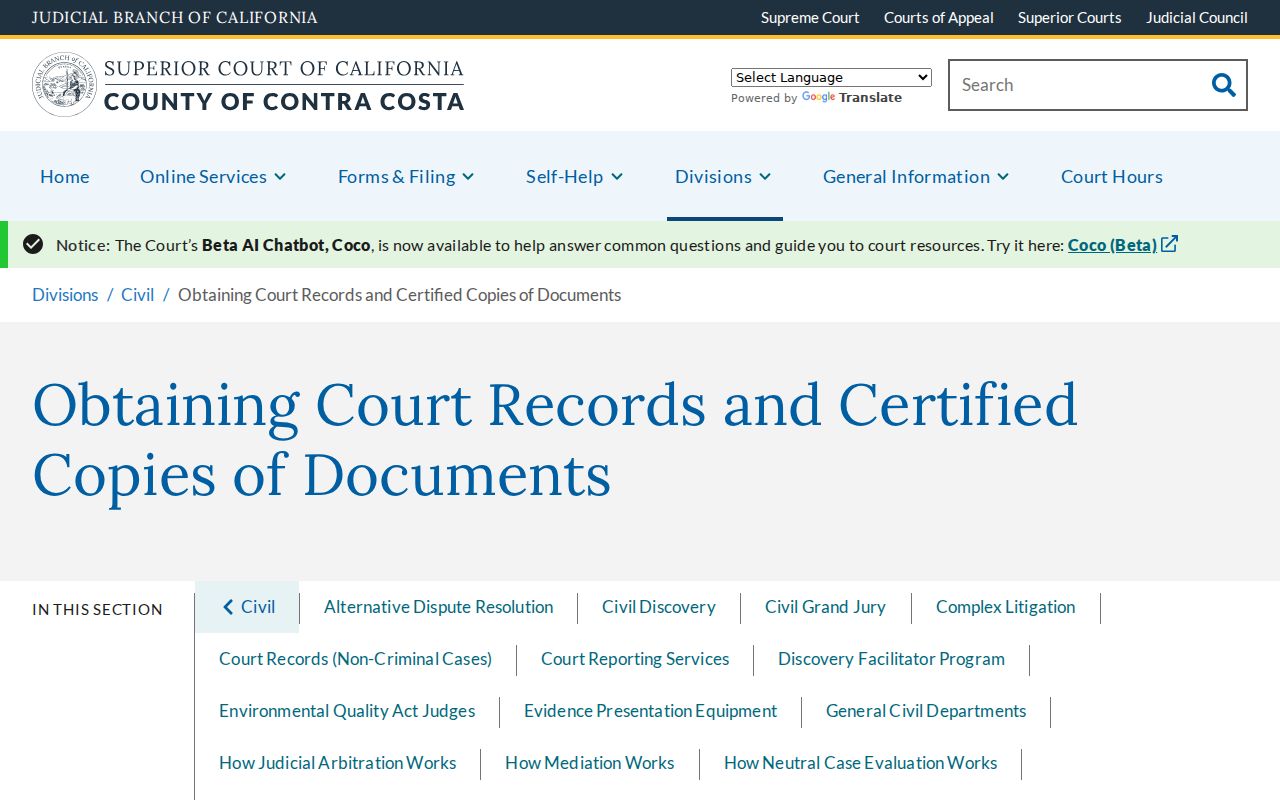Open Alternative Dispute Resolution section link
This screenshot has height=800, width=1280.
(x=438, y=607)
